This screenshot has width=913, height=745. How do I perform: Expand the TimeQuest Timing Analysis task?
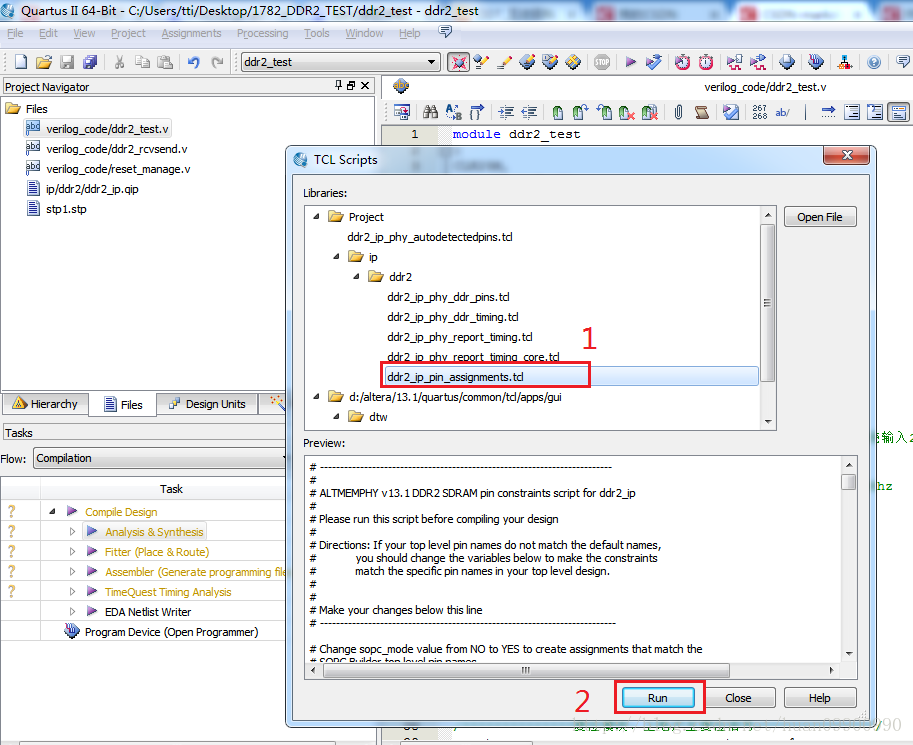[72, 591]
